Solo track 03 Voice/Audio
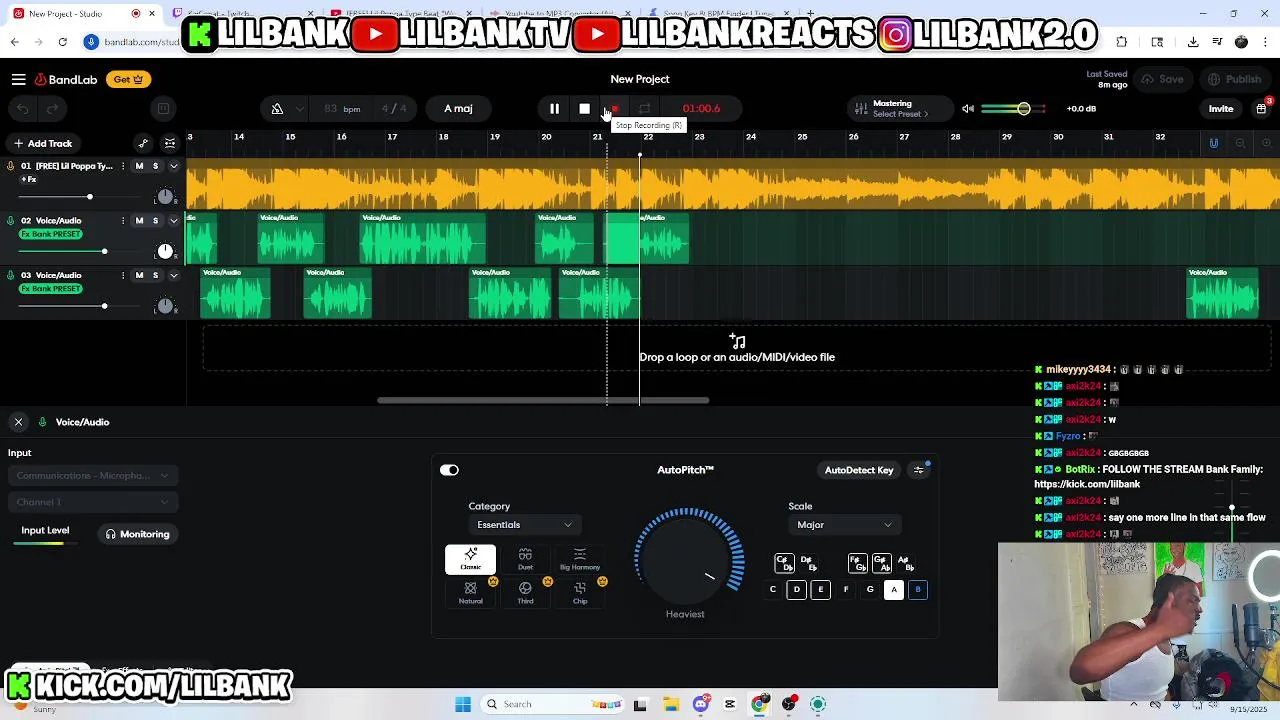 click(x=155, y=275)
